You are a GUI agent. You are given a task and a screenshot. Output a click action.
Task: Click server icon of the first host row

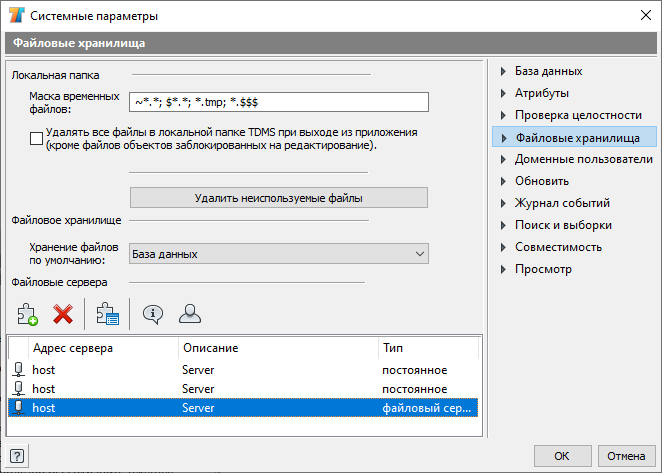18,370
